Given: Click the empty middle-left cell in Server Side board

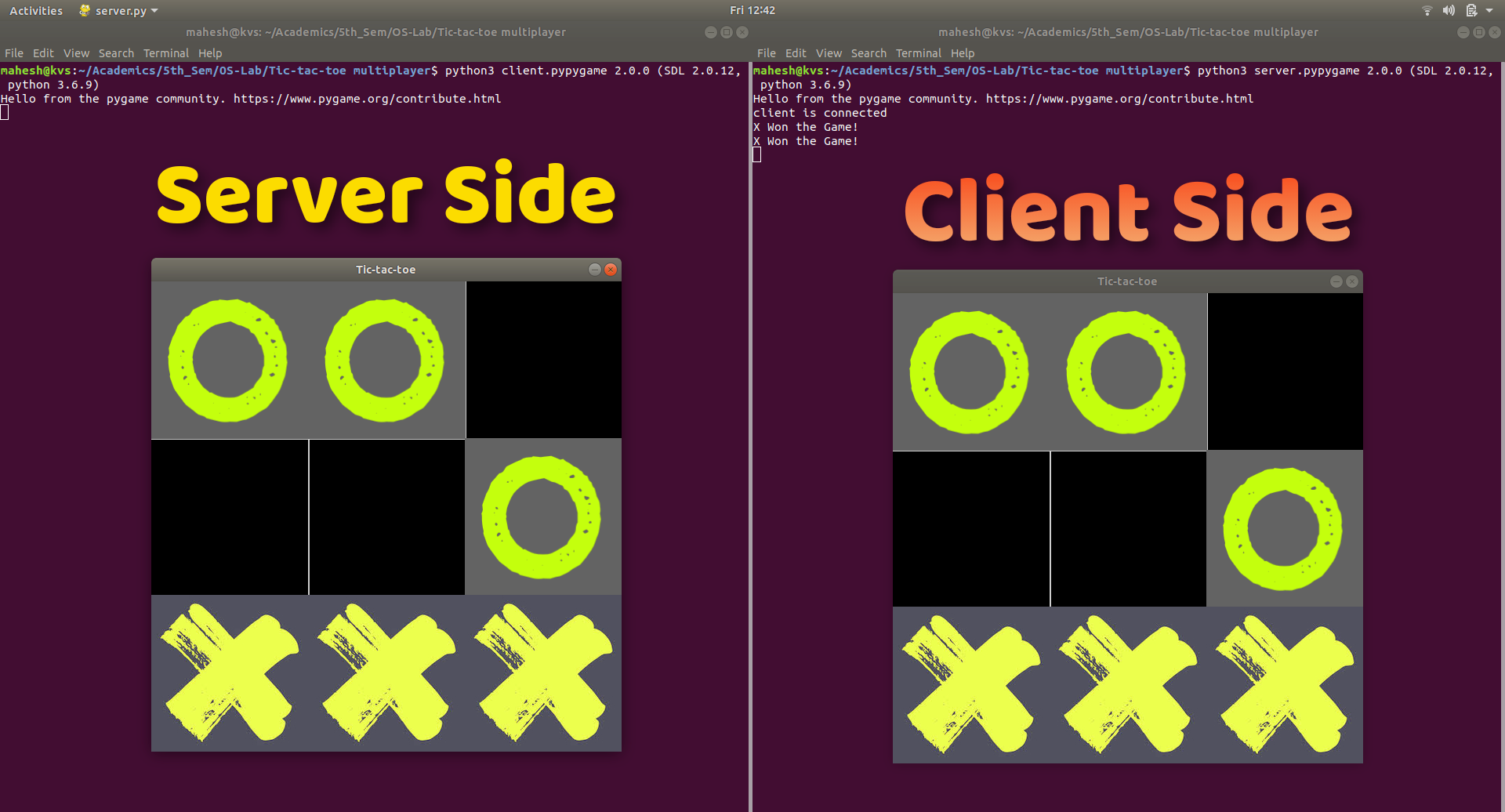Looking at the screenshot, I should (x=229, y=517).
